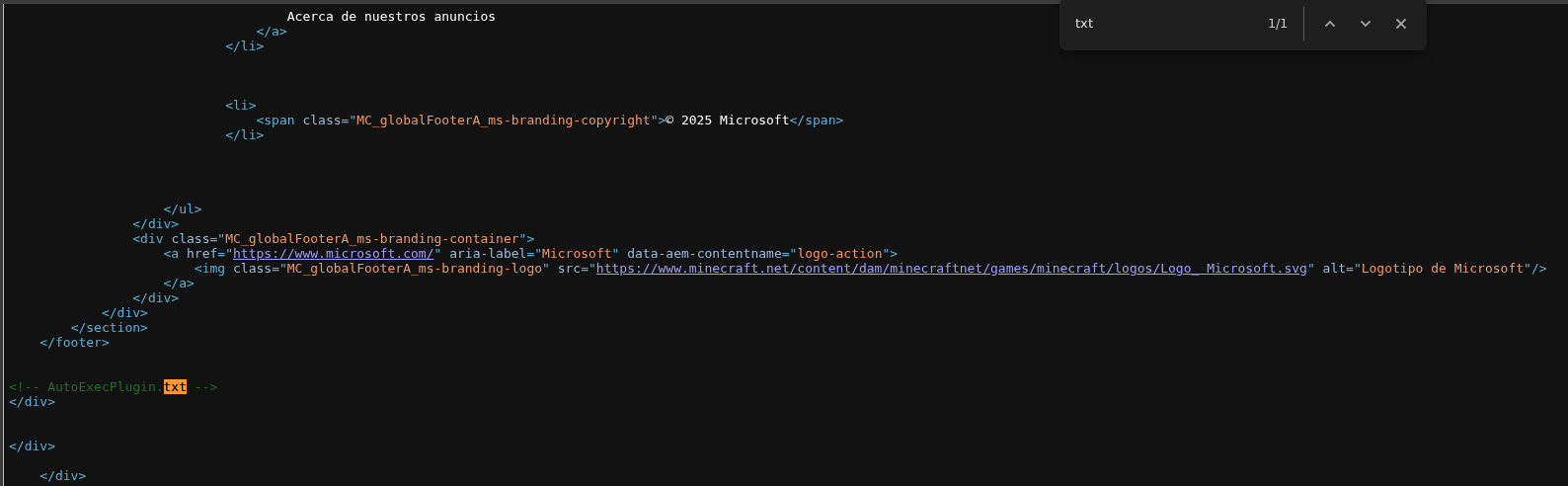Image resolution: width=1568 pixels, height=486 pixels.
Task: Click the ms-branding-logo class value
Action: [415, 269]
